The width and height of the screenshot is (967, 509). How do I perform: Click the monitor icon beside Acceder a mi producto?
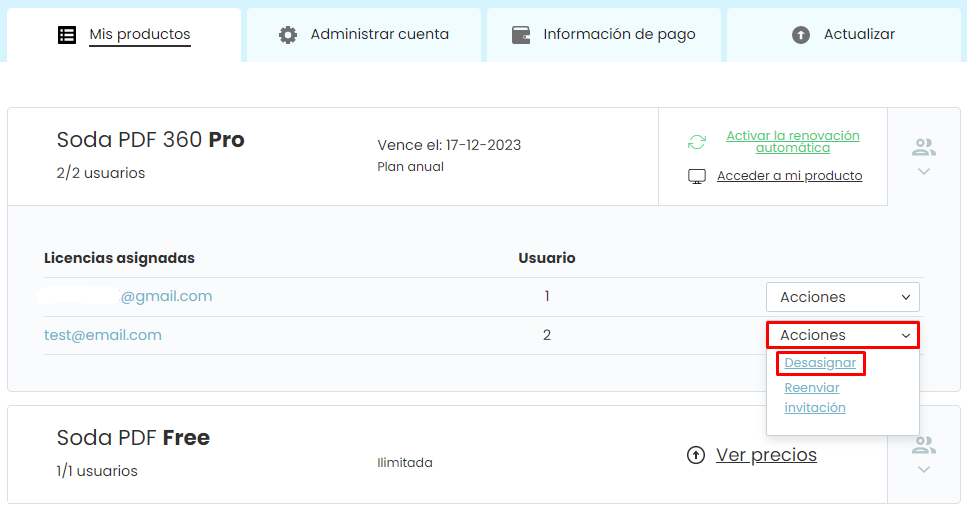697,176
